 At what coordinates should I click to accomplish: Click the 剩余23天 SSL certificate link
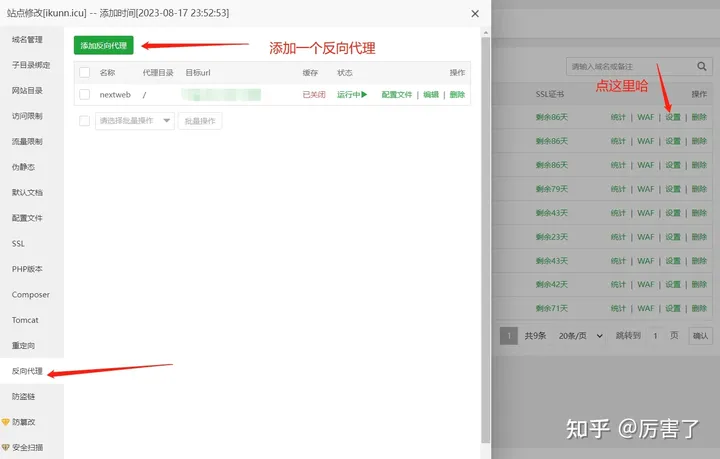552,237
